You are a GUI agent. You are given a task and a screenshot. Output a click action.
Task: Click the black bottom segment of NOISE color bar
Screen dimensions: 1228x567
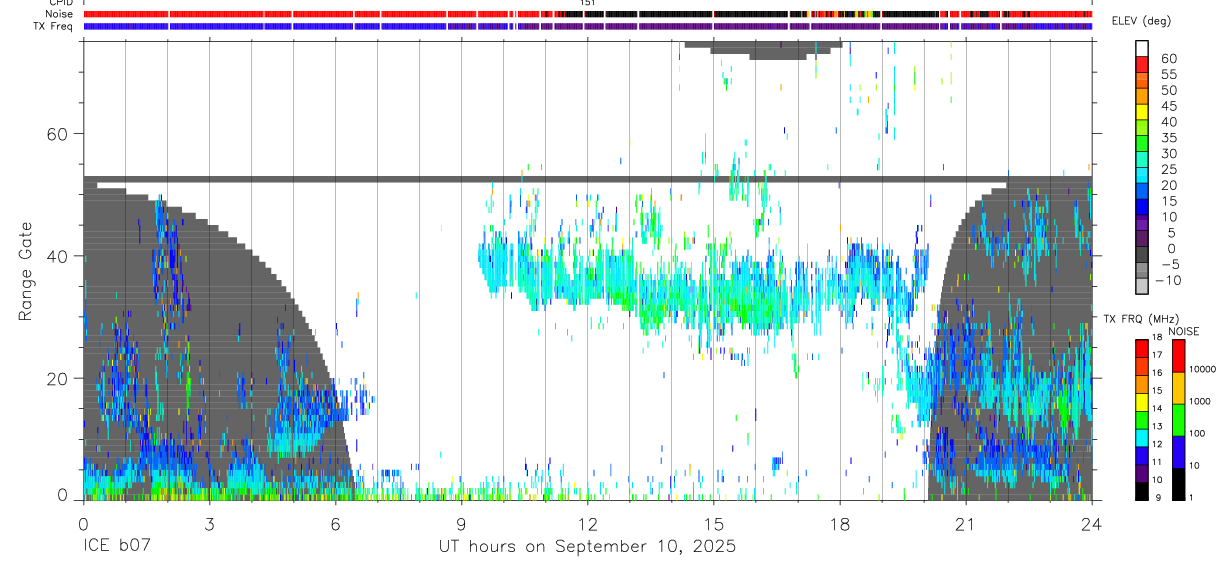[x=1179, y=484]
